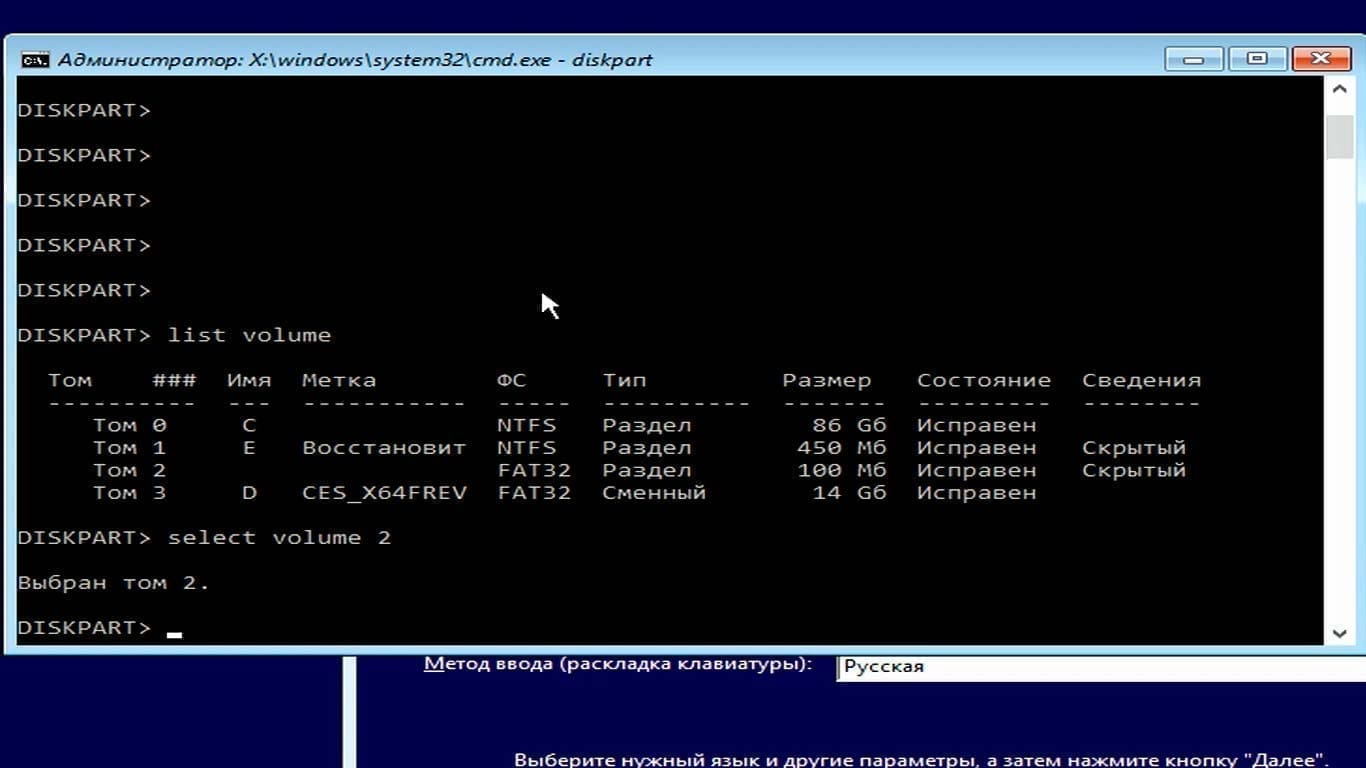Click 'Скрытый' in the Том 2 row
The height and width of the screenshot is (768, 1366).
coord(1134,470)
